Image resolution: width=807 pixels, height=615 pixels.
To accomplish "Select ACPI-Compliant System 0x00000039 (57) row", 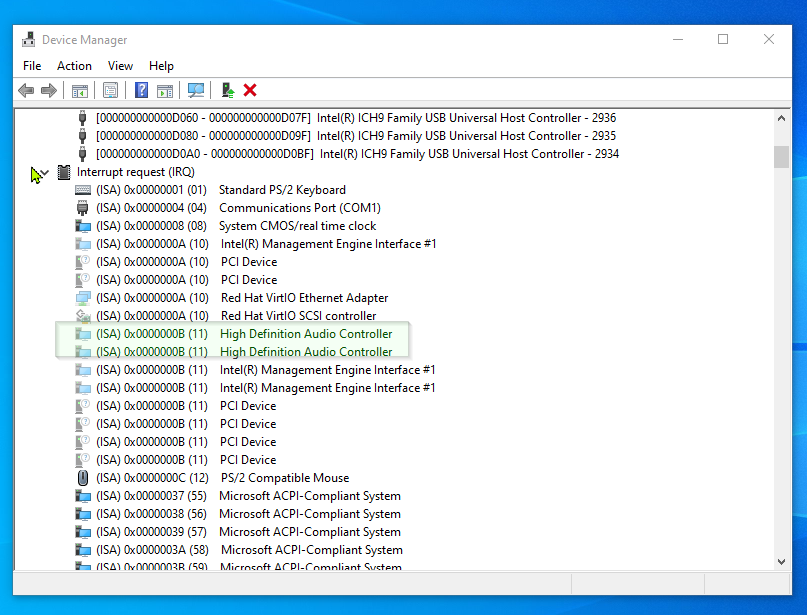I will [248, 532].
